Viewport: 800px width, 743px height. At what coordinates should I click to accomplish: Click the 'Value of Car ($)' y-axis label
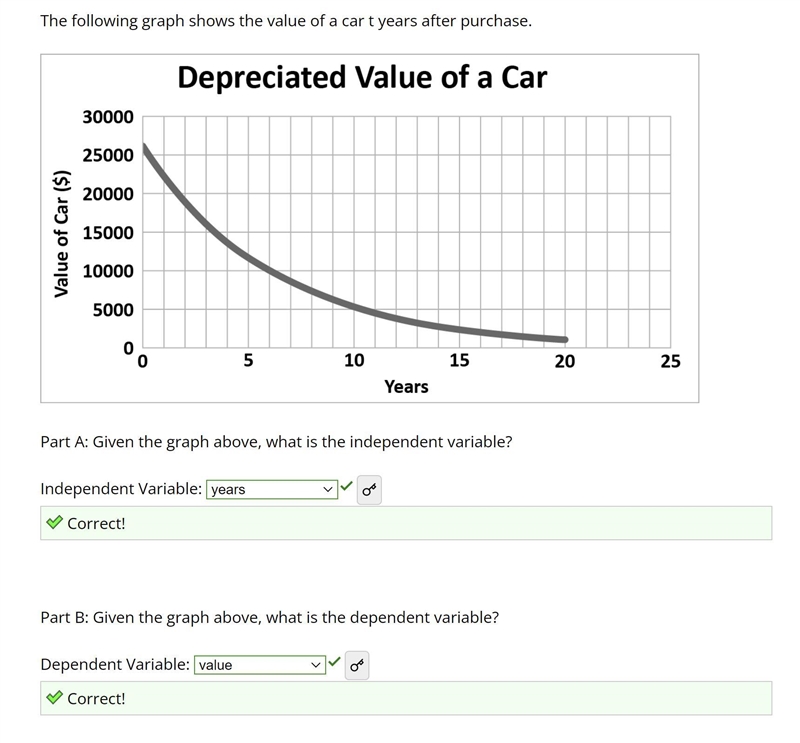pos(62,233)
